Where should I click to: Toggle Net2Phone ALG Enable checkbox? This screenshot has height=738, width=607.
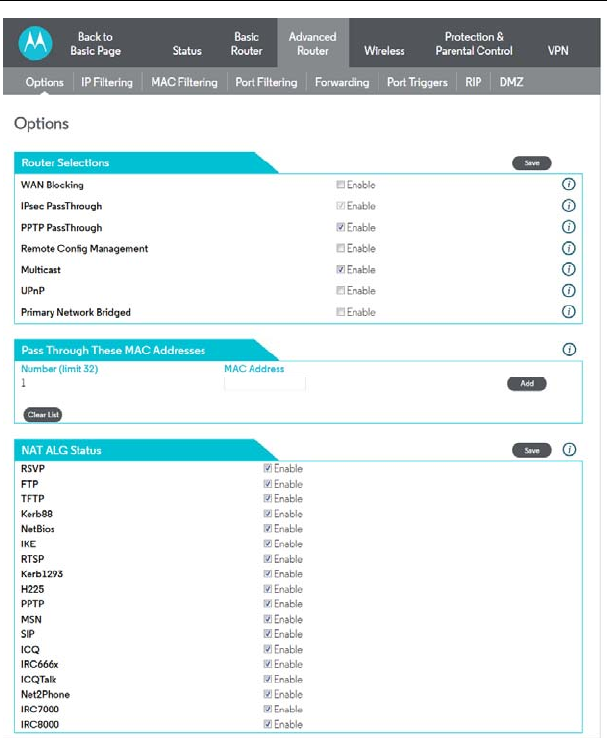(267, 694)
